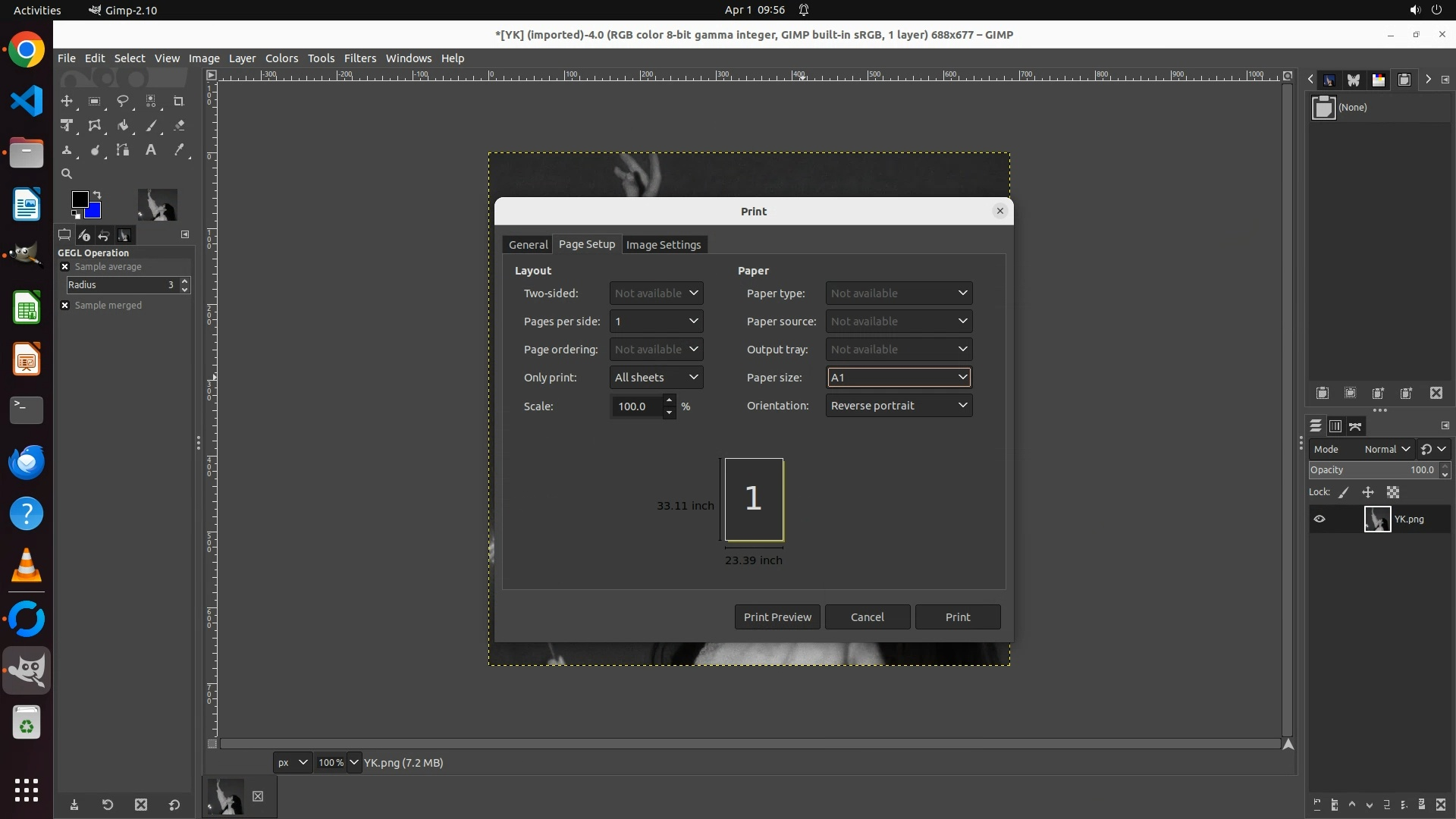Open the Orientation dropdown
Image resolution: width=1456 pixels, height=819 pixels.
pyautogui.click(x=899, y=406)
